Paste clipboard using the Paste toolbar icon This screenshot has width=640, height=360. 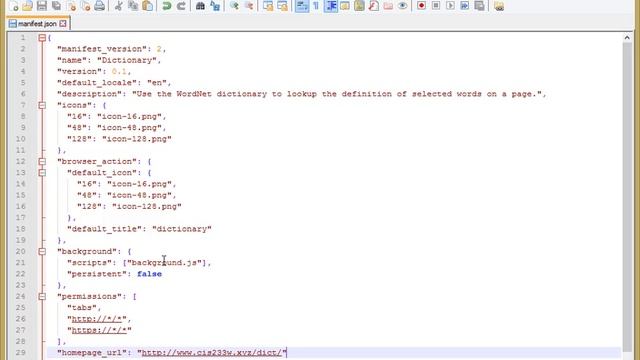pyautogui.click(x=148, y=6)
